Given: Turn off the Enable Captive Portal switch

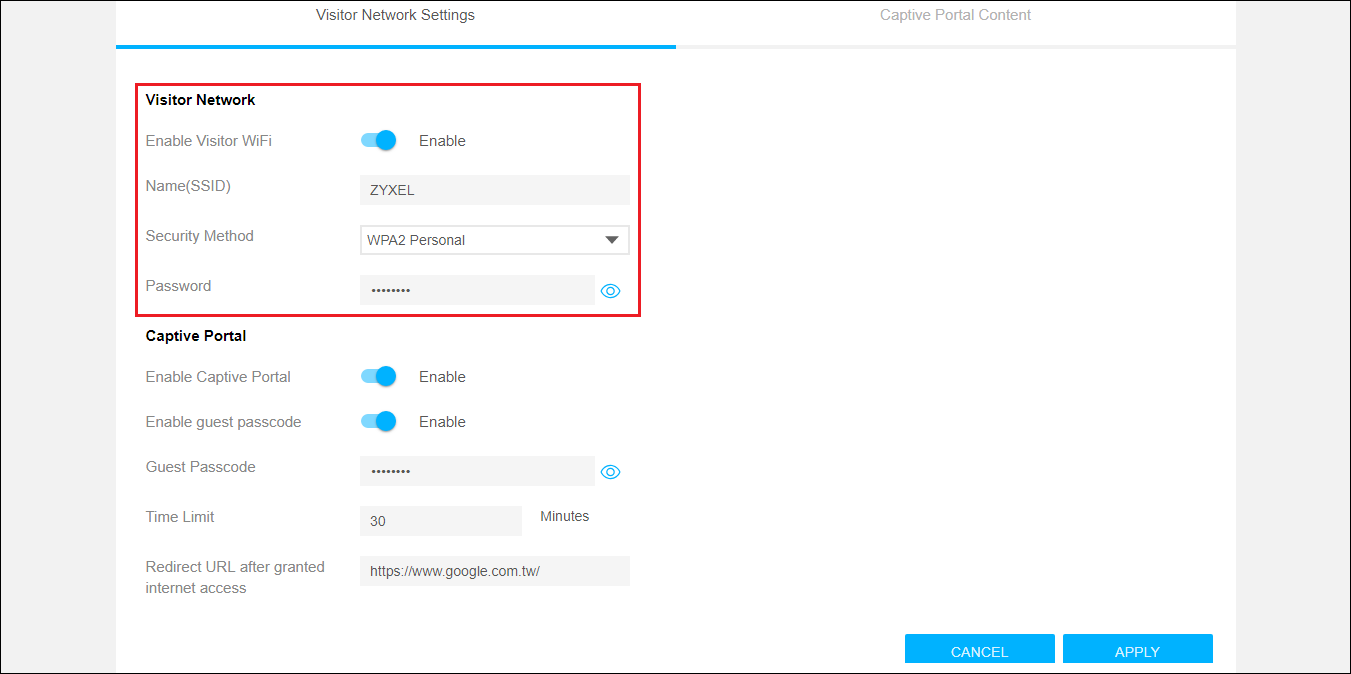Looking at the screenshot, I should pos(379,376).
